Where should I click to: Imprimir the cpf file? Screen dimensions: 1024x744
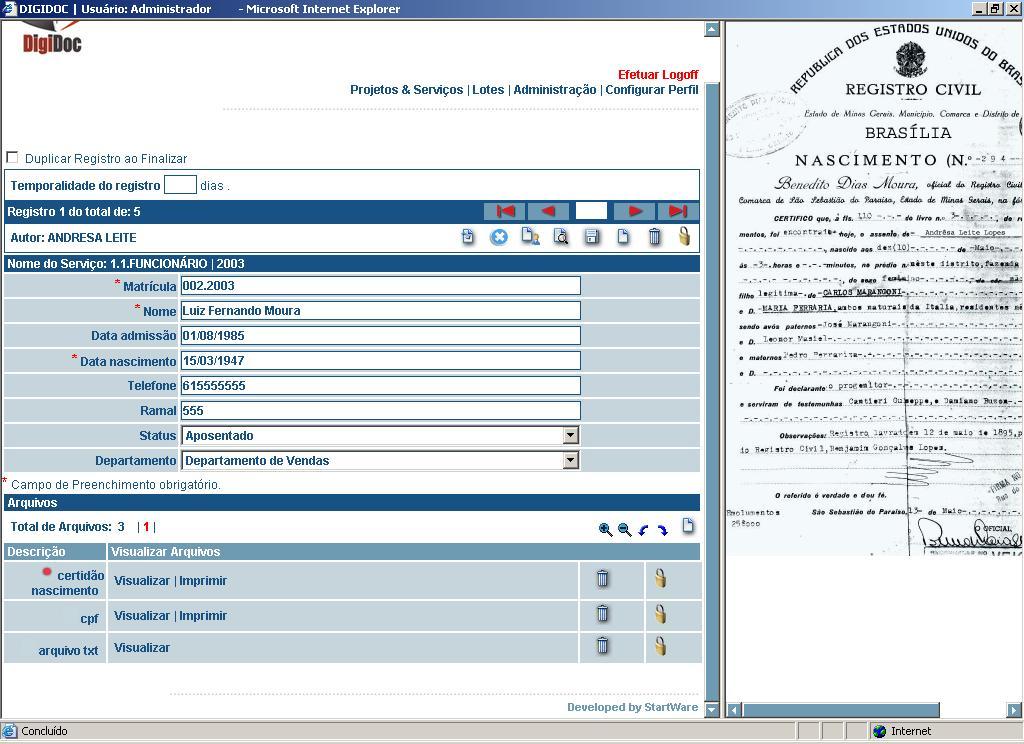tap(203, 615)
